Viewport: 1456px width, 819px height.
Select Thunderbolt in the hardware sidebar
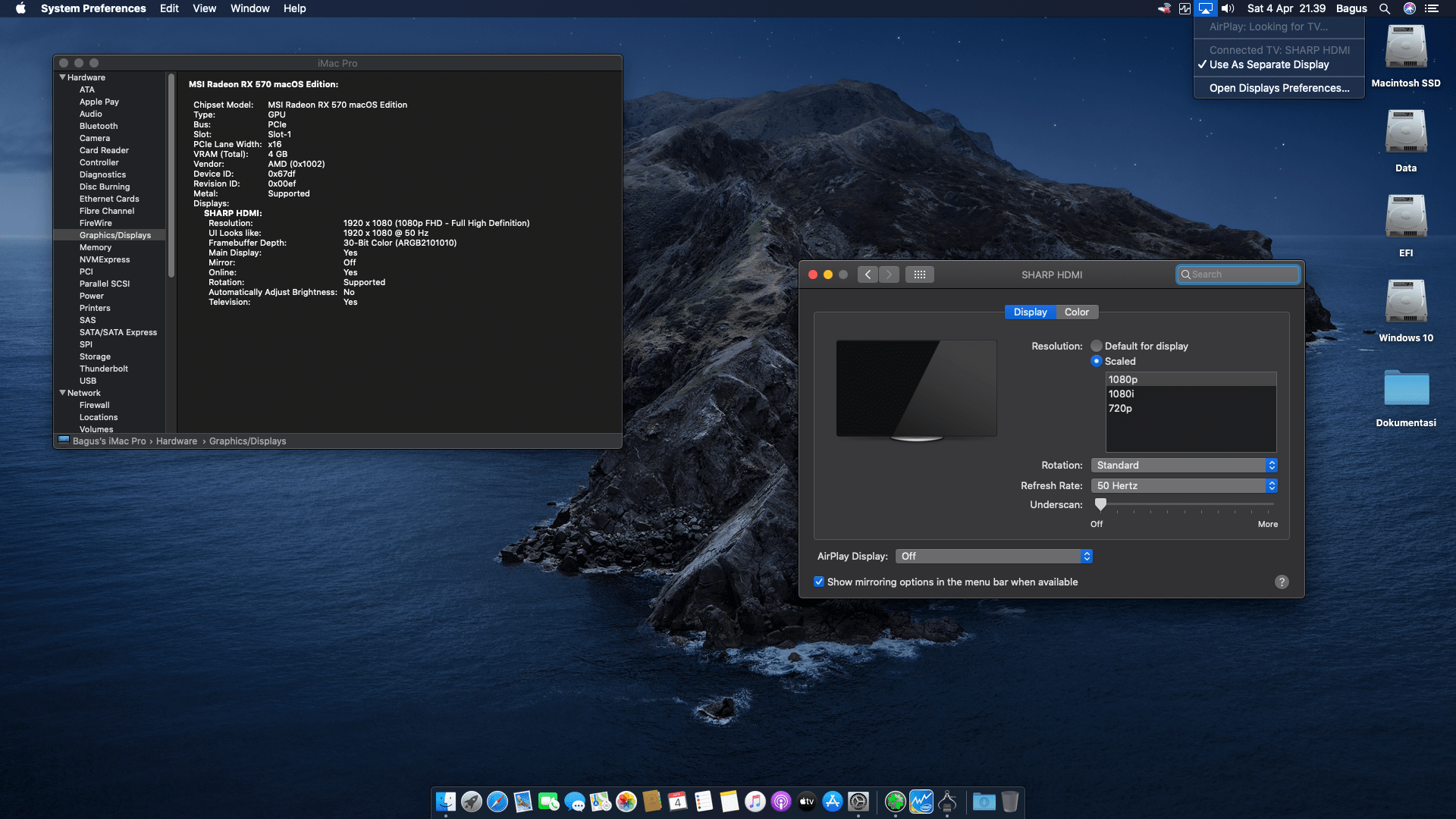point(104,369)
